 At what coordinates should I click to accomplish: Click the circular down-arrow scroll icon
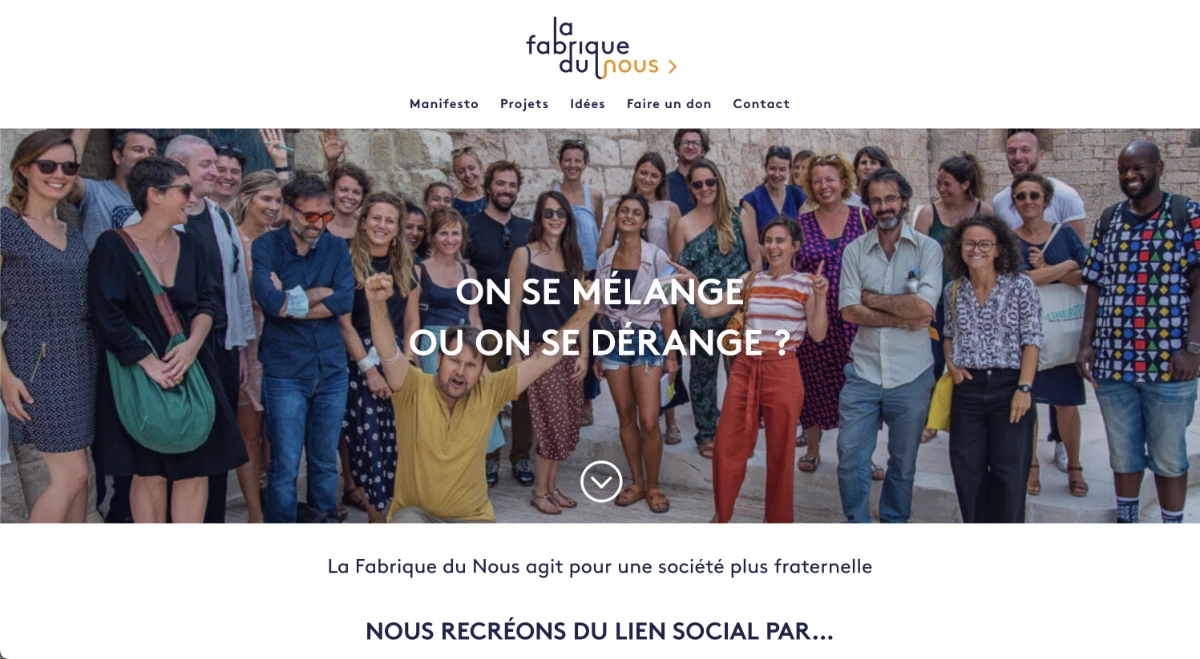[601, 481]
